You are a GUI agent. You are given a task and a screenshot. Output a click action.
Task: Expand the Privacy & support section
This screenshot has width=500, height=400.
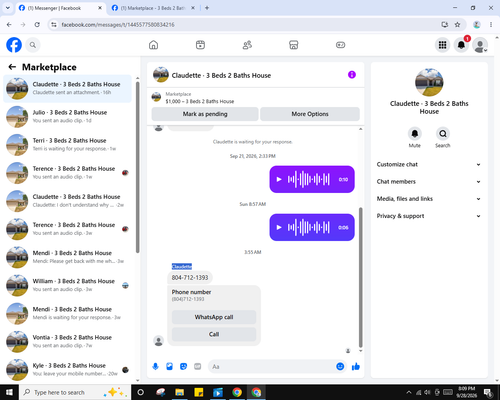[429, 216]
